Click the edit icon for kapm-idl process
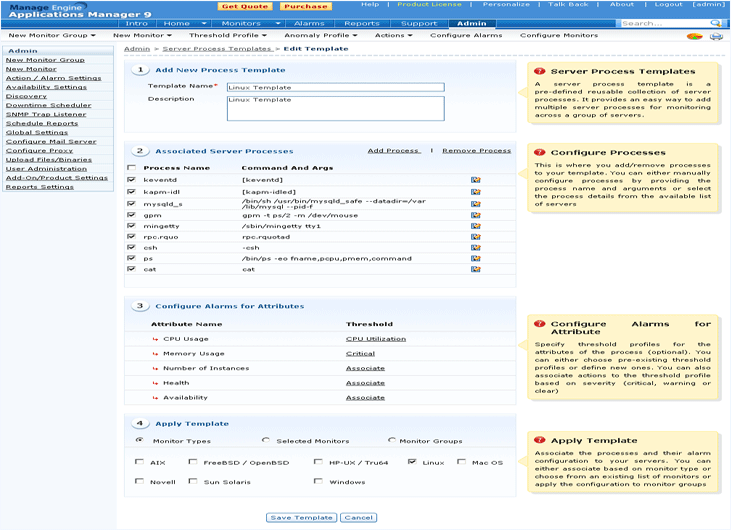This screenshot has height=530, width=731. point(476,192)
